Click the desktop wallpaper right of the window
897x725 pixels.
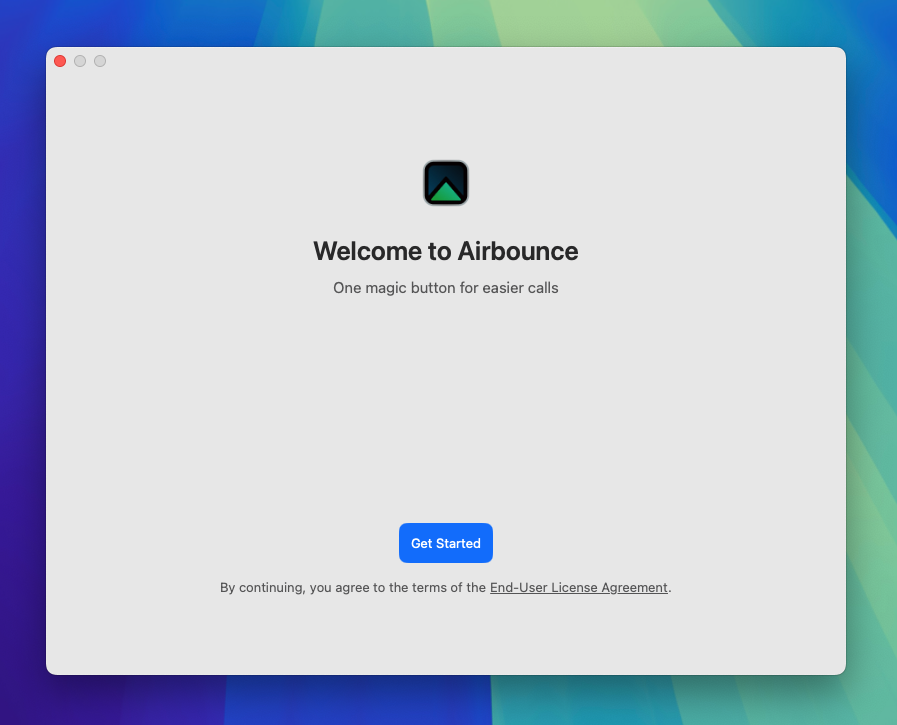871,360
